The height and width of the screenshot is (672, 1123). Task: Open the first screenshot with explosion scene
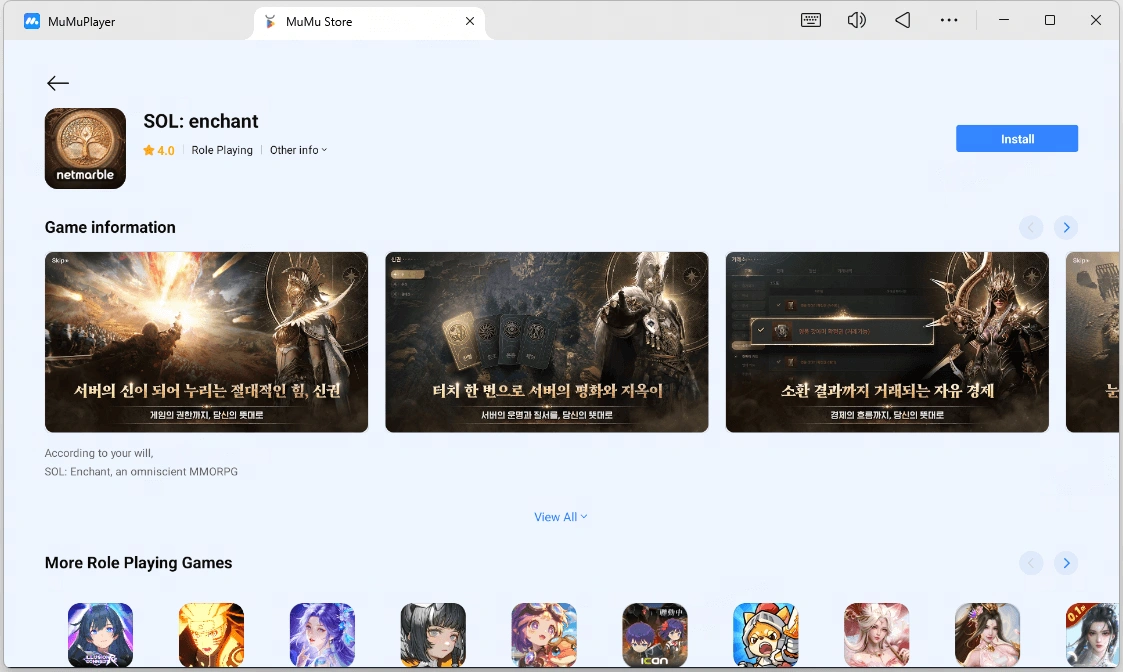(x=206, y=342)
